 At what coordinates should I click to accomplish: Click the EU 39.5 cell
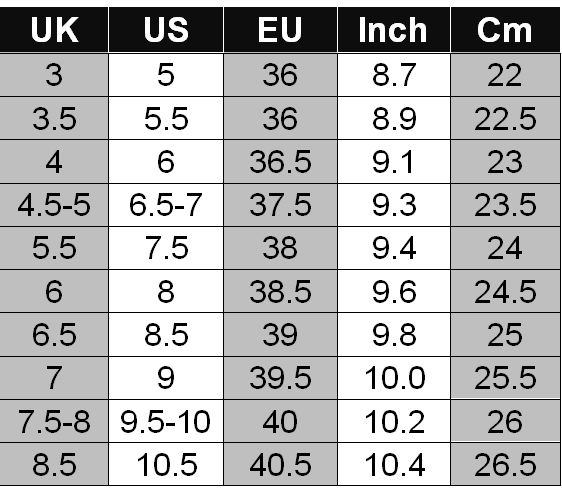[x=280, y=378]
